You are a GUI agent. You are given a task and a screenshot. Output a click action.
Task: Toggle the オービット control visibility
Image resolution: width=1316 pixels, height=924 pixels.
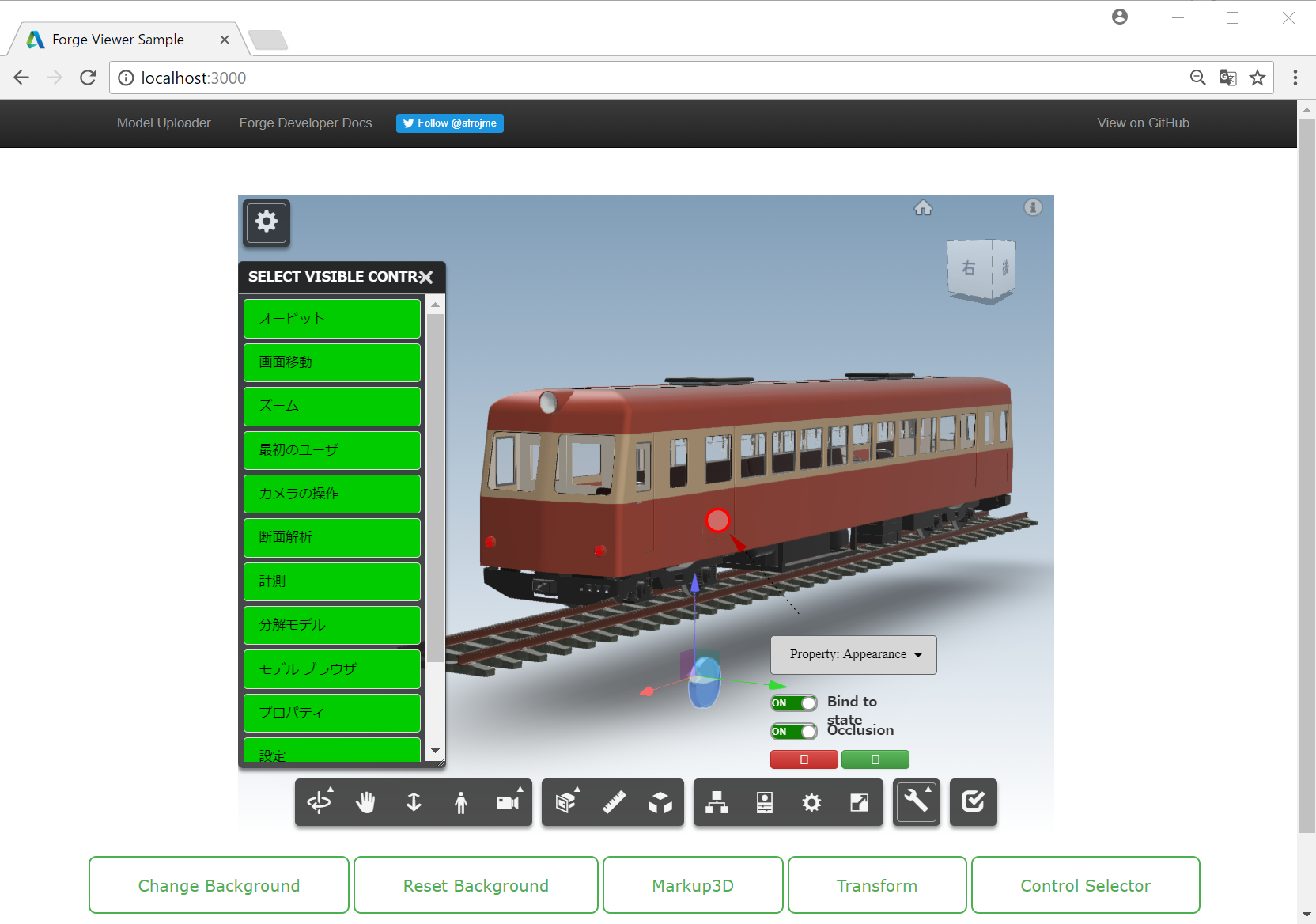click(x=331, y=318)
